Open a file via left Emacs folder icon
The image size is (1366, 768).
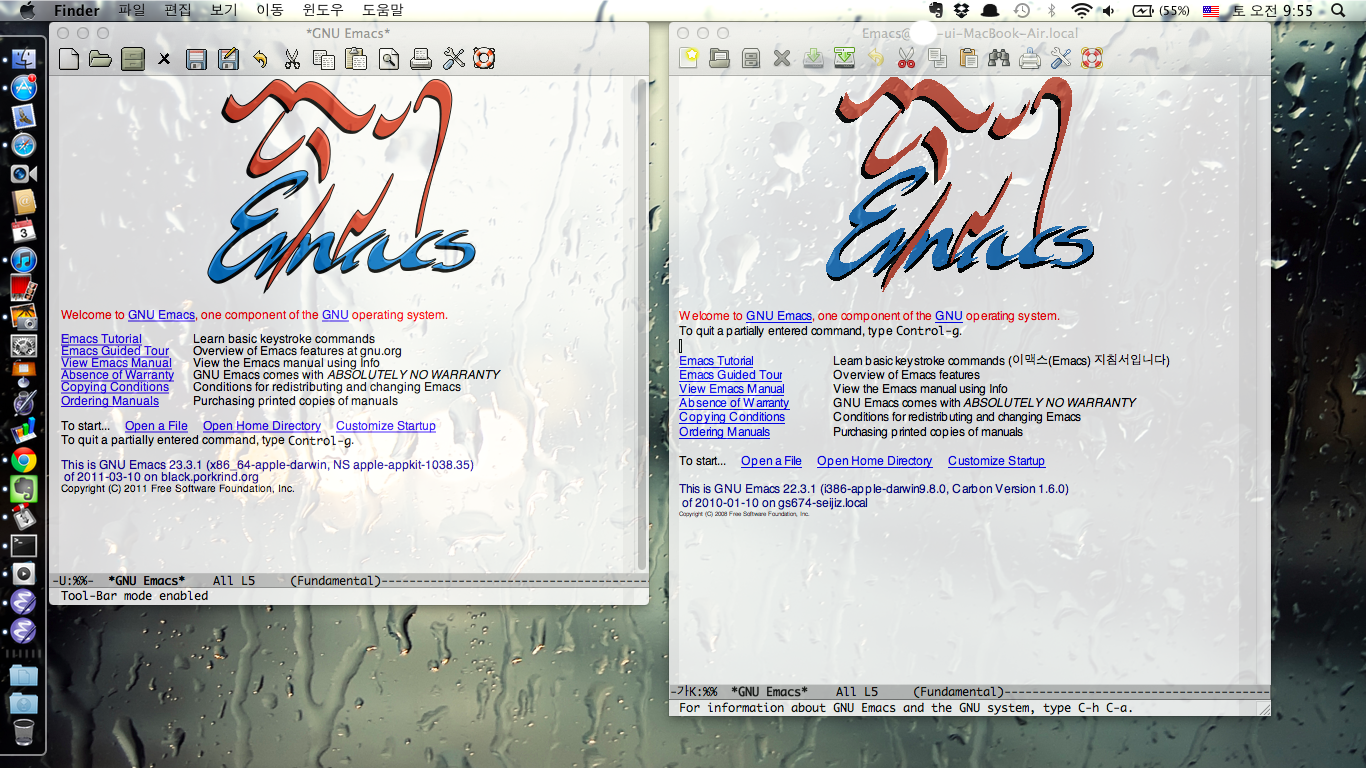click(100, 59)
